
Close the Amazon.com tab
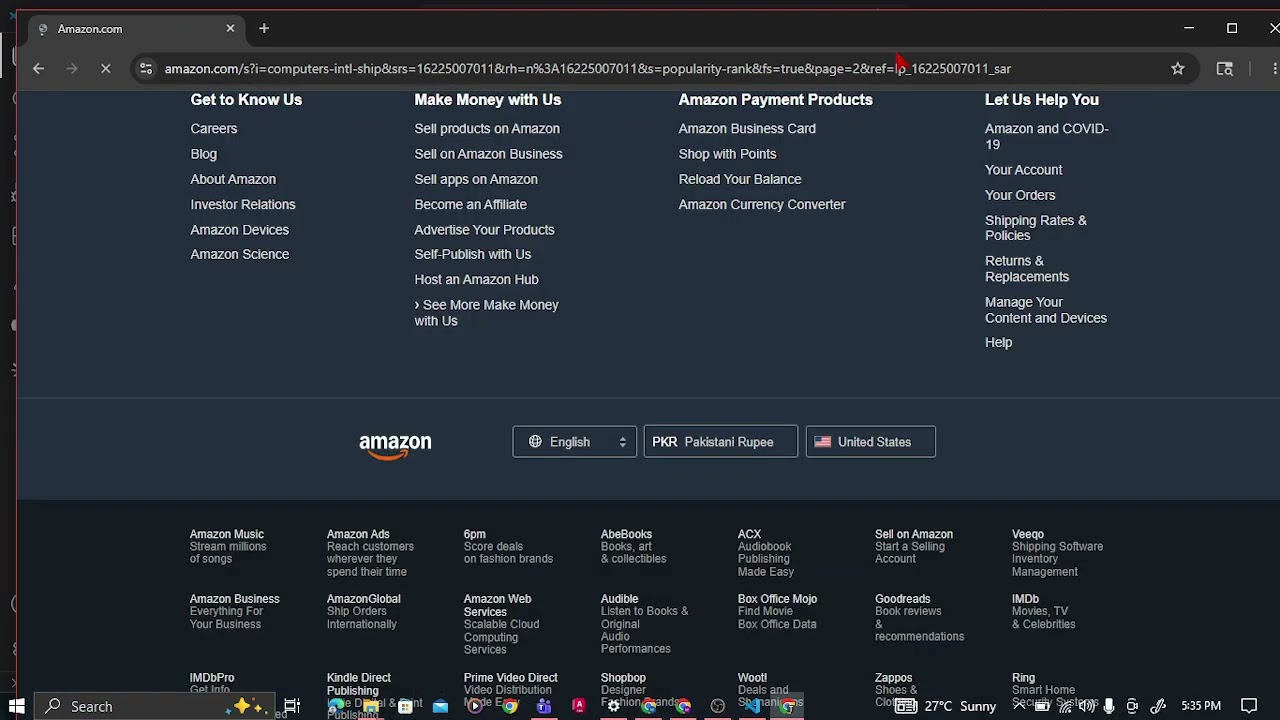click(230, 28)
